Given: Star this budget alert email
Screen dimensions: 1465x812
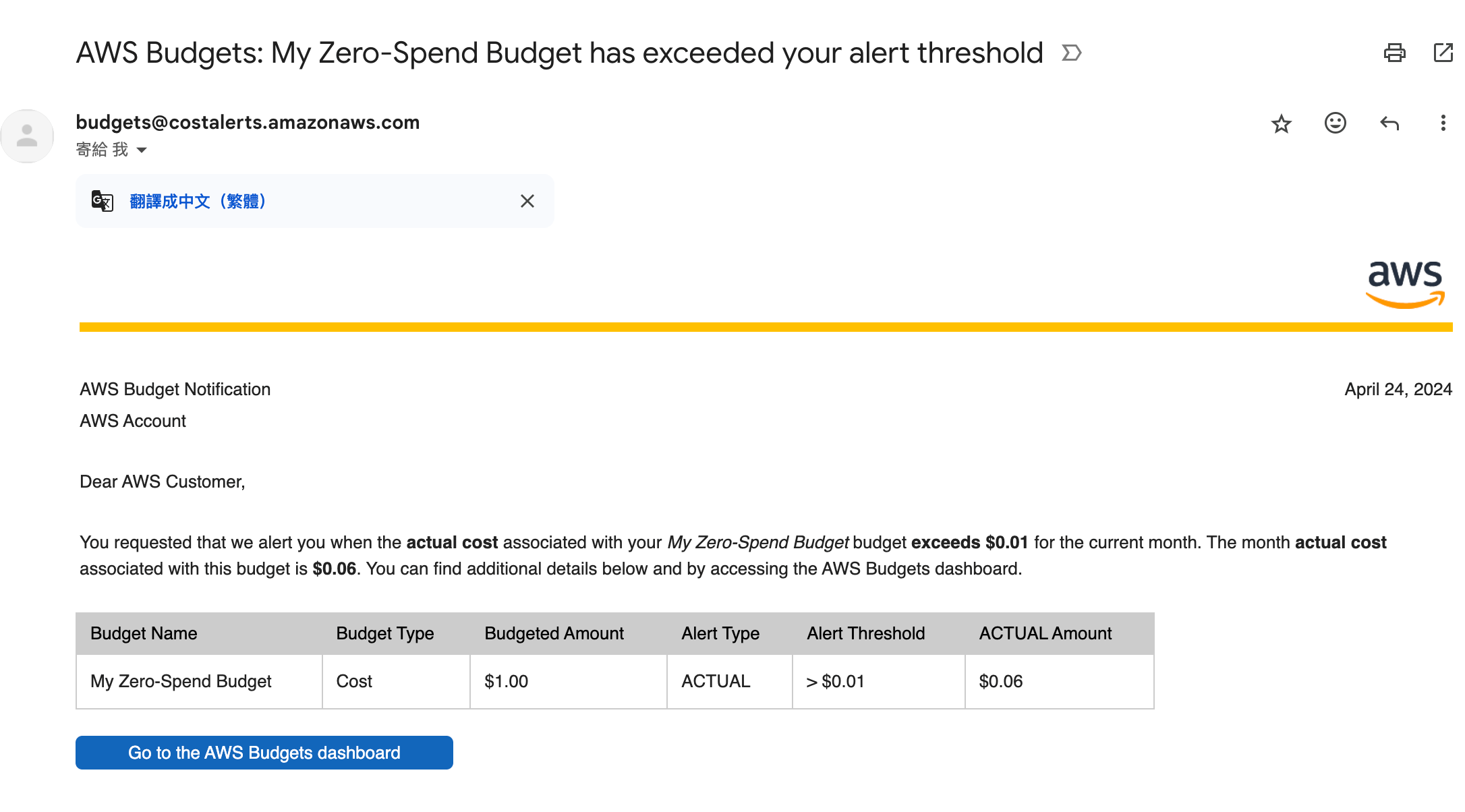Looking at the screenshot, I should 1281,123.
